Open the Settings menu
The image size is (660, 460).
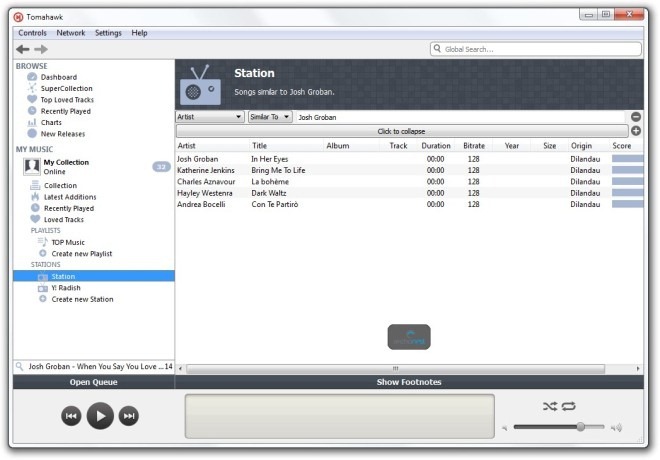click(108, 33)
